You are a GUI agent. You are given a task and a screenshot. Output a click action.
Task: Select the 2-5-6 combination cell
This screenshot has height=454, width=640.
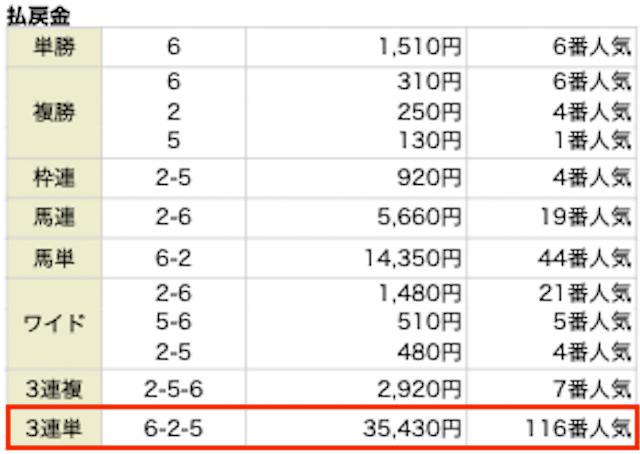point(174,389)
